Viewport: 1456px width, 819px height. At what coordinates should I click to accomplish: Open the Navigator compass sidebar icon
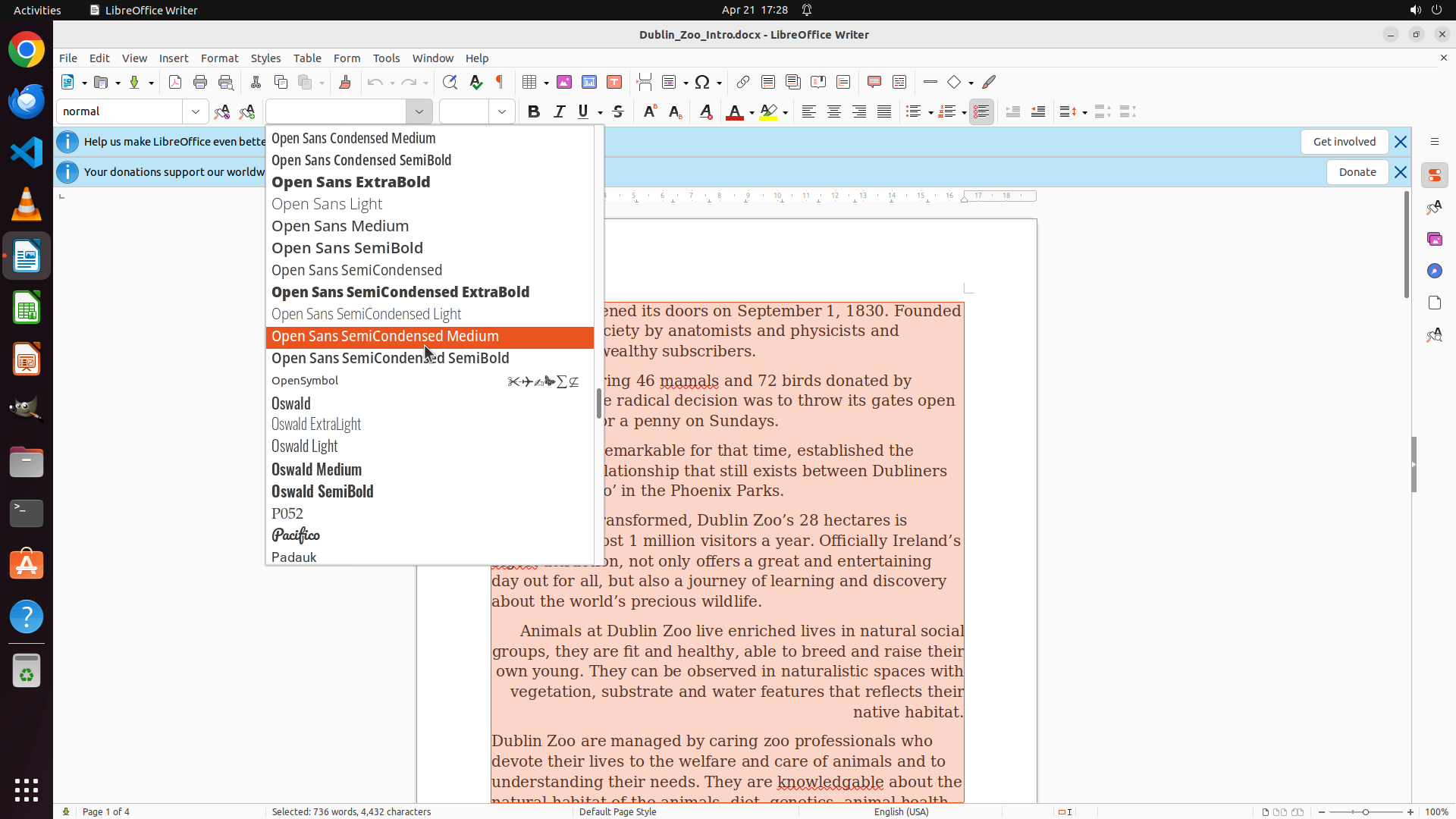click(1434, 271)
